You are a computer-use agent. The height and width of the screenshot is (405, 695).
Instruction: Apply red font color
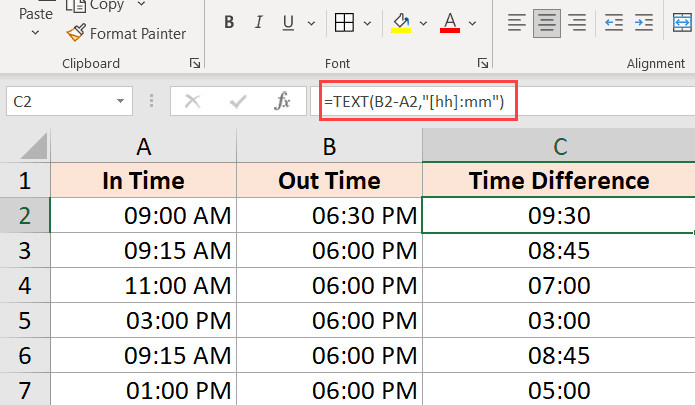450,22
